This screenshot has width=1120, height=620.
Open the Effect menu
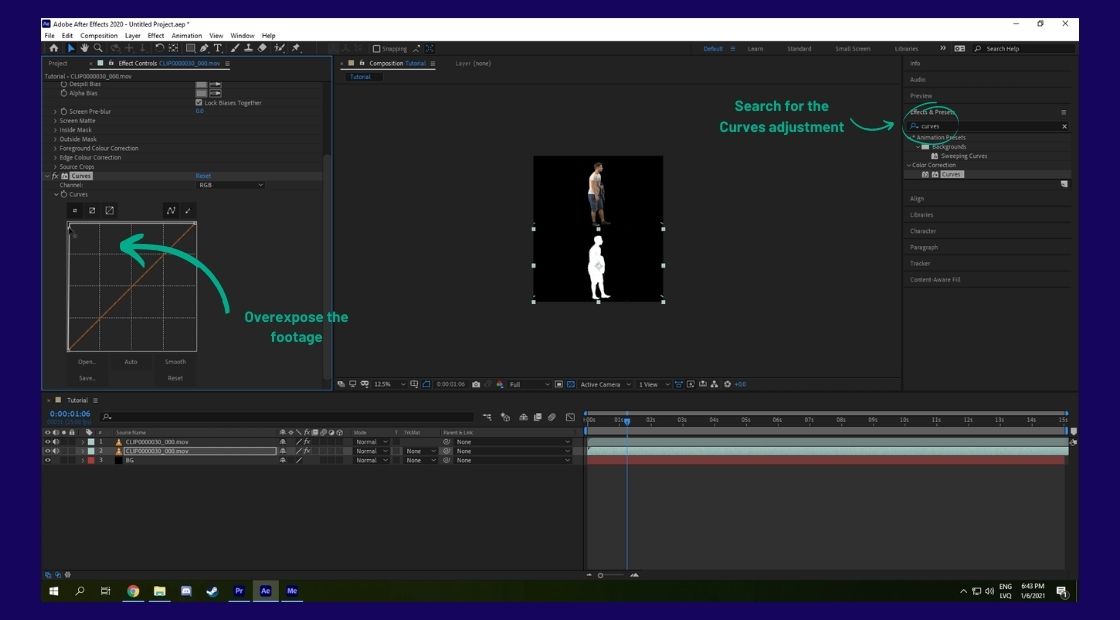pyautogui.click(x=156, y=34)
